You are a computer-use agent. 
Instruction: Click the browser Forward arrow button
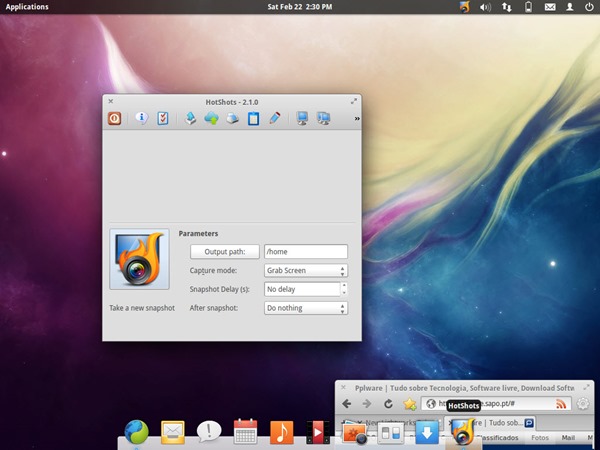(367, 404)
